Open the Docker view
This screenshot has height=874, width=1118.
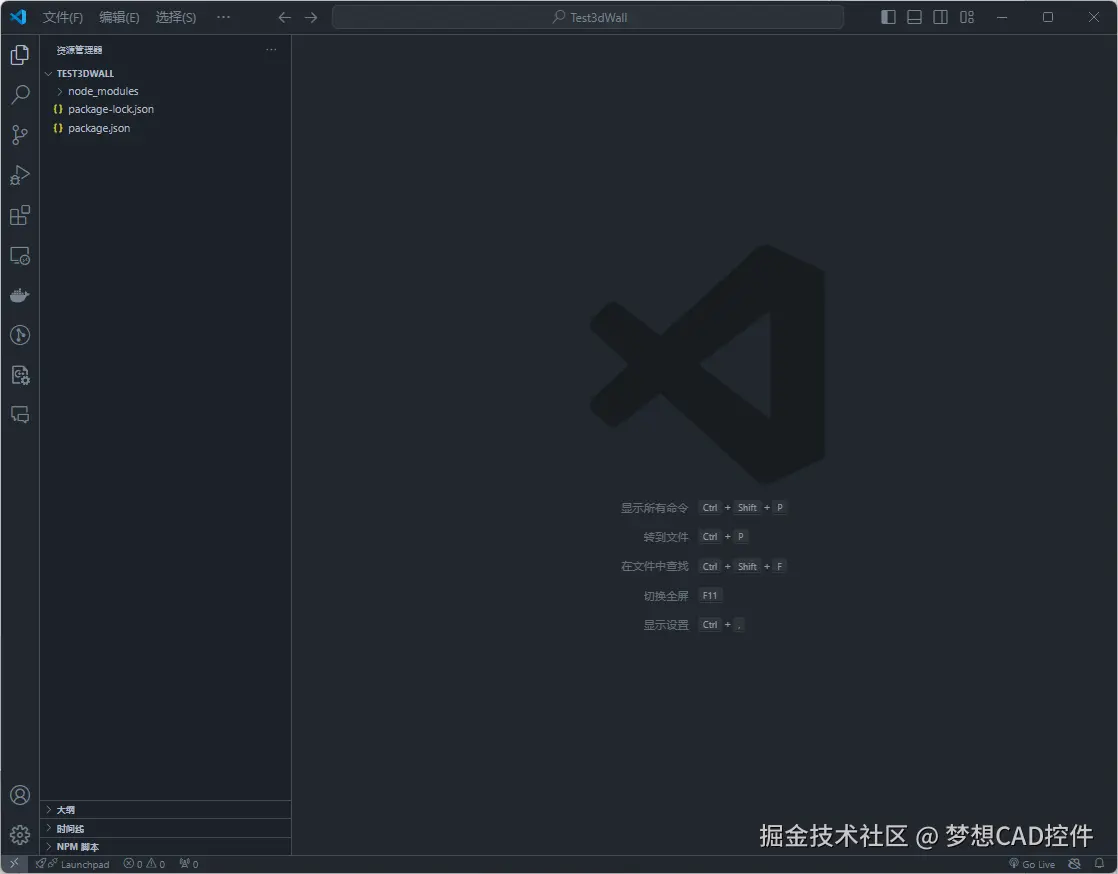click(20, 295)
